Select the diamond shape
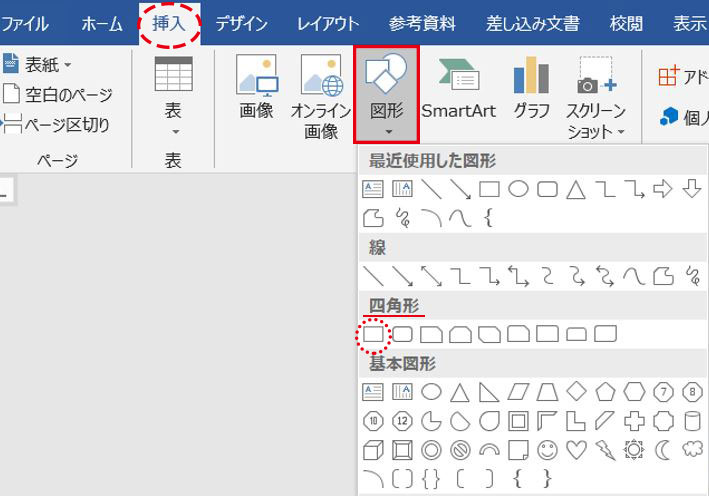This screenshot has width=709, height=496. [577, 392]
